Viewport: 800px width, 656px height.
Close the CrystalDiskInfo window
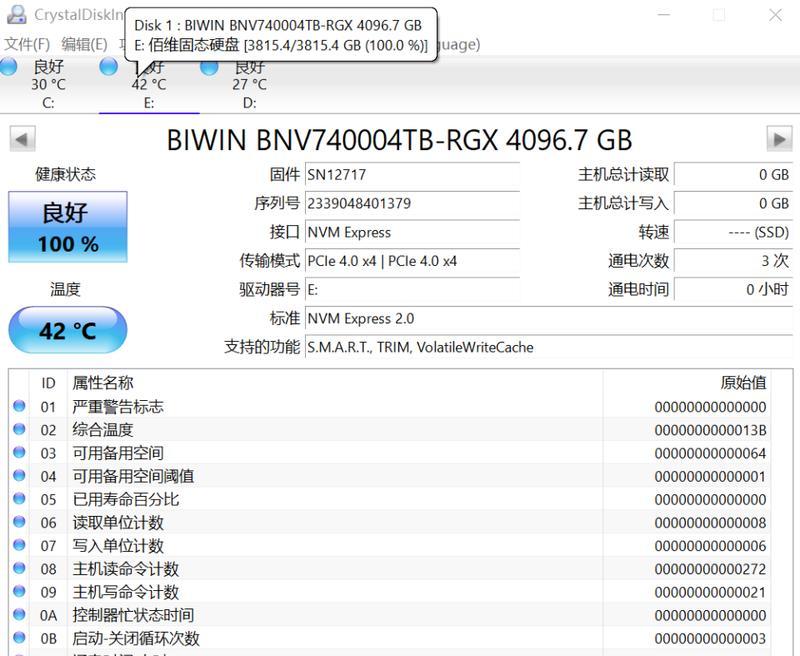(x=776, y=15)
